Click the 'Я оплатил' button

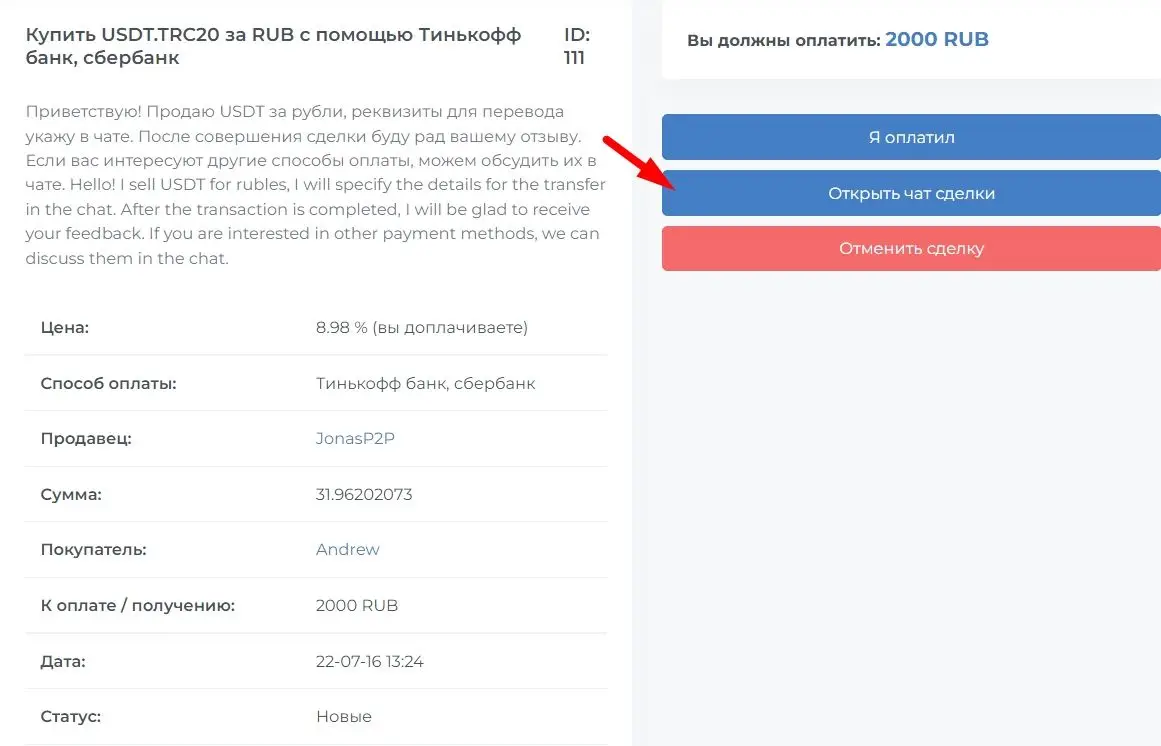[911, 137]
